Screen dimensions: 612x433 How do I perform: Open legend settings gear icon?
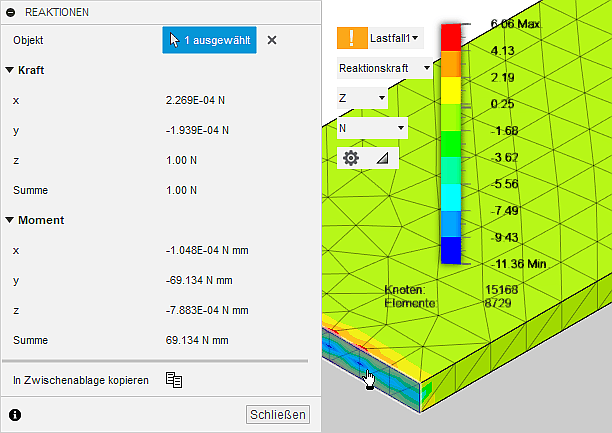(x=351, y=158)
